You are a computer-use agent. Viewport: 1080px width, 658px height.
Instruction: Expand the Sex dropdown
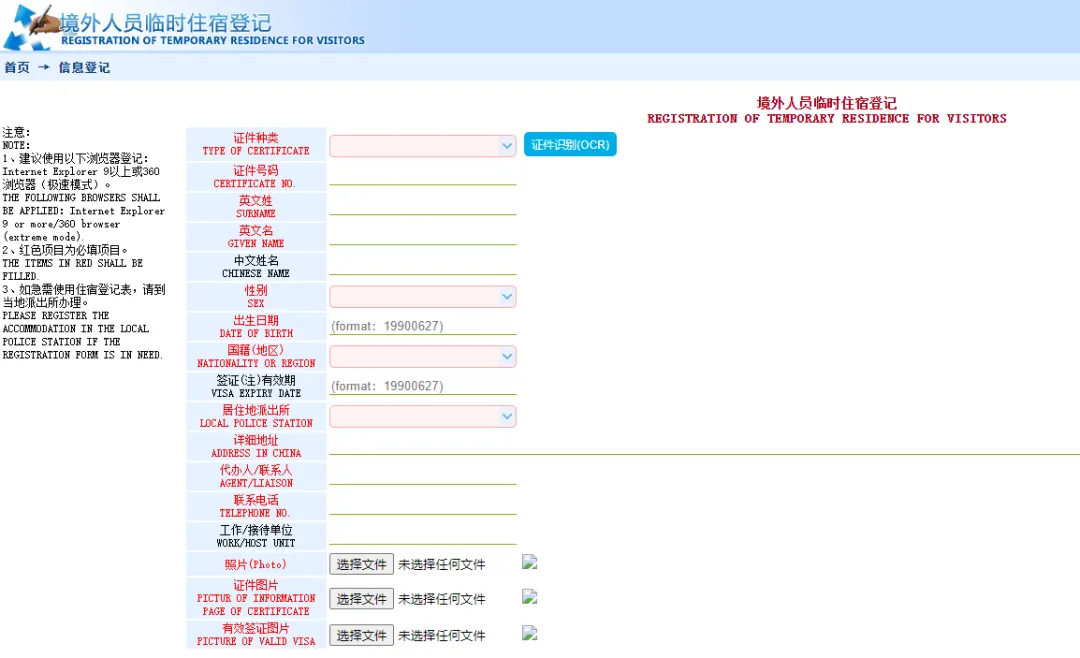click(x=423, y=297)
